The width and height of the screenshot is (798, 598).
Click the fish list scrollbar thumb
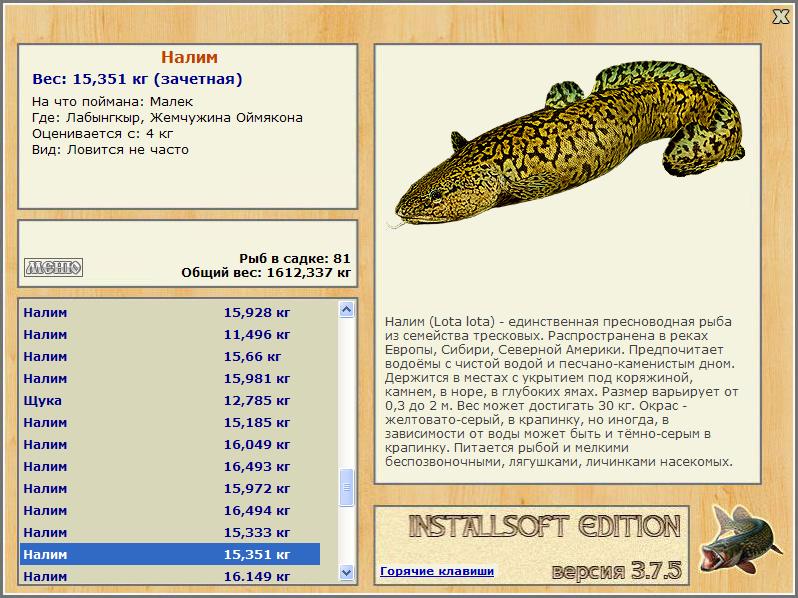[347, 488]
